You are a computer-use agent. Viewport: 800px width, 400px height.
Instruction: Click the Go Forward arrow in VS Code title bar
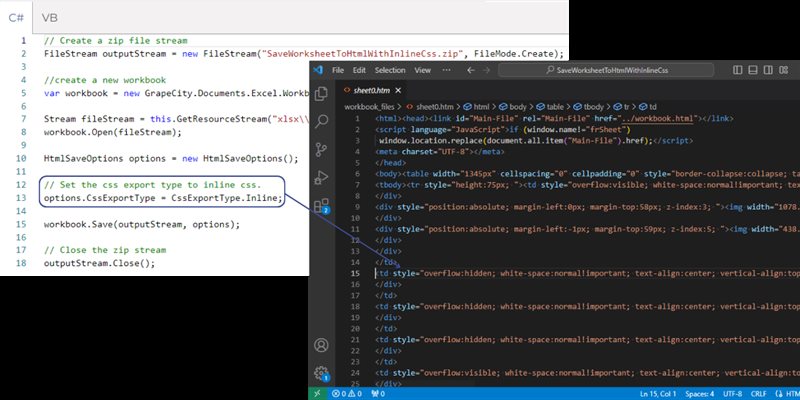click(486, 70)
